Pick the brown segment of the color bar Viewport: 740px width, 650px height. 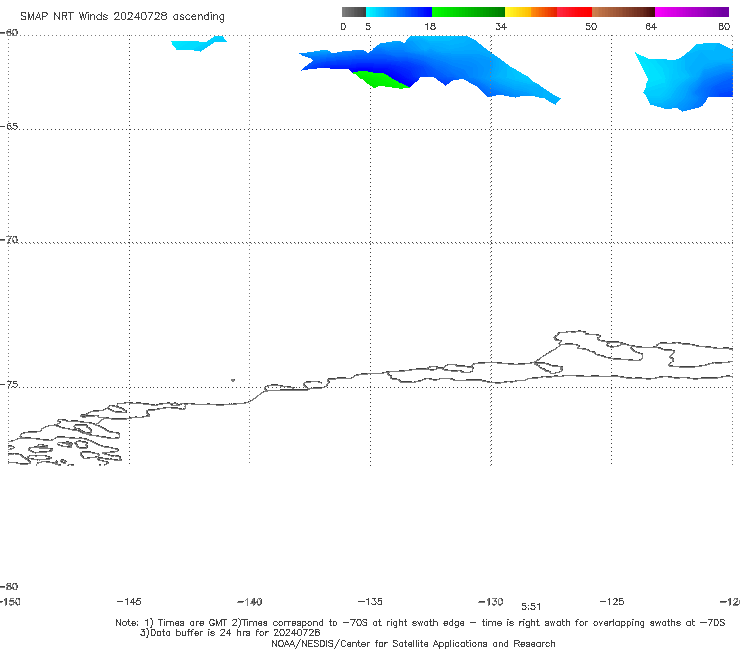tap(623, 12)
